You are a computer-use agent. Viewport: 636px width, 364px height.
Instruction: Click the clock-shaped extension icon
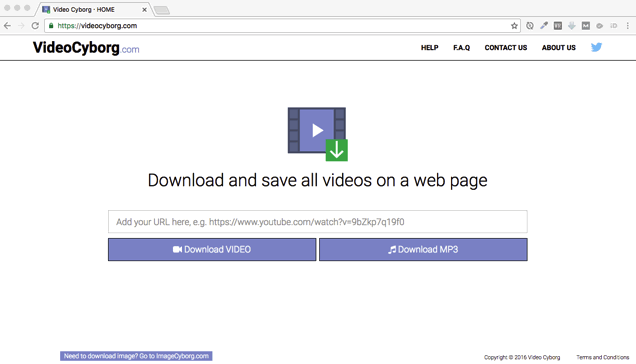pos(530,26)
